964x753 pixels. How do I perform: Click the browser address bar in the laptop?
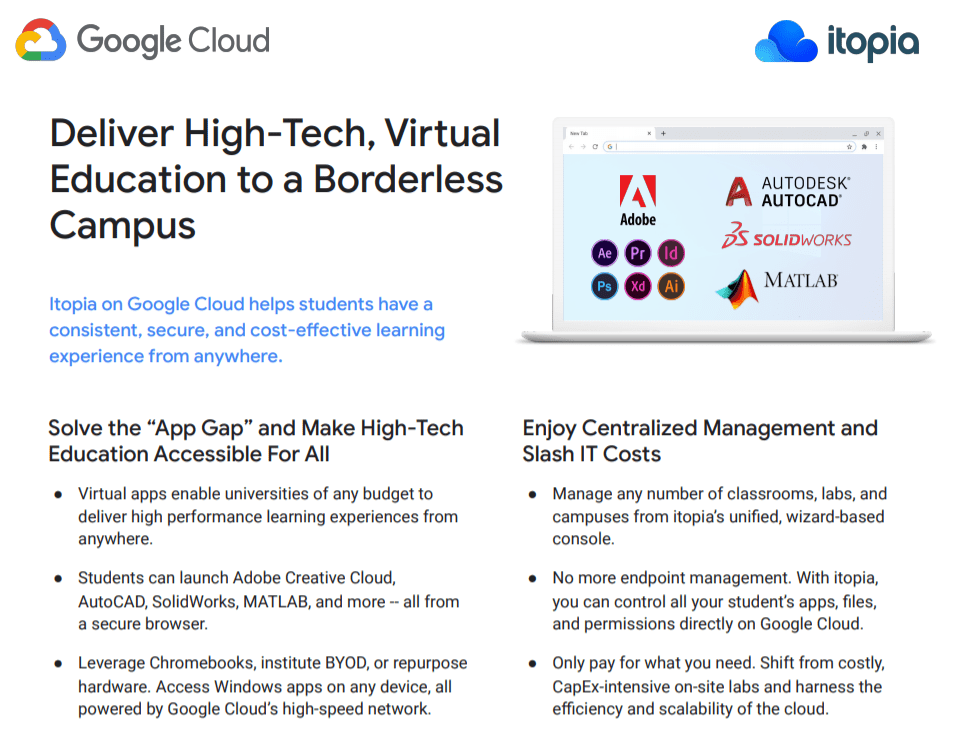pos(729,147)
